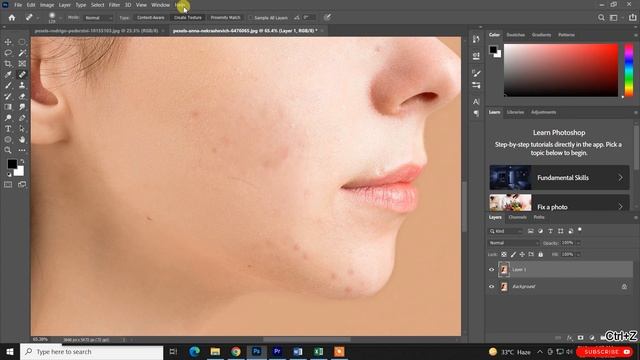The width and height of the screenshot is (640, 360).
Task: Toggle type layer filter icon
Action: pyautogui.click(x=550, y=231)
